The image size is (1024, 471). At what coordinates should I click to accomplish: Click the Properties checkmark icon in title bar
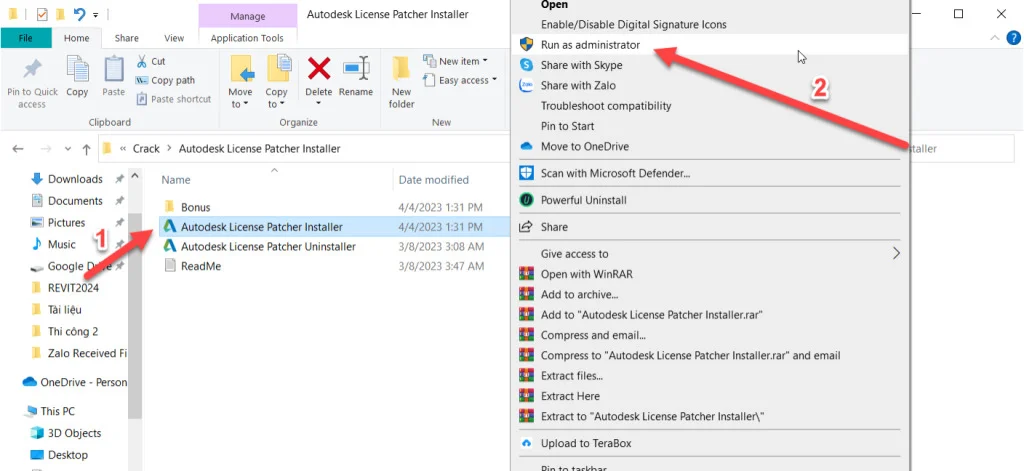tap(42, 14)
